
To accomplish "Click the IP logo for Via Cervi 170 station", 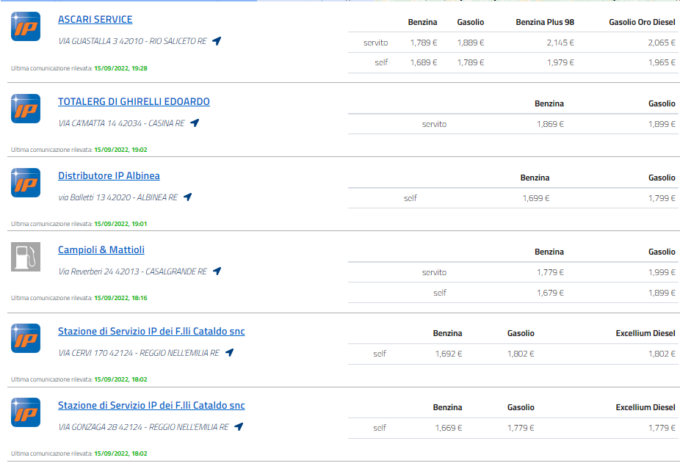I will [26, 338].
